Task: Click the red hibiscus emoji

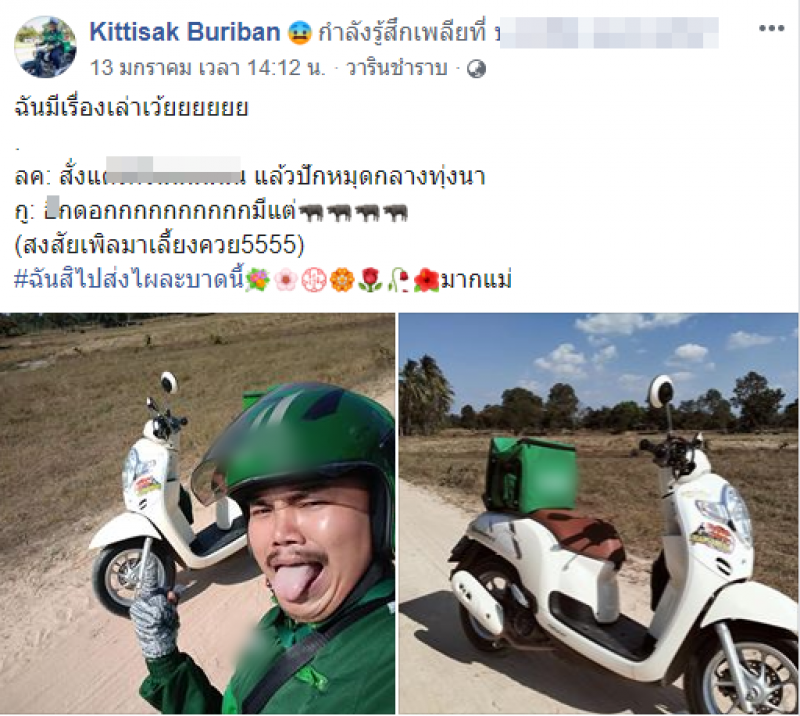Action: (426, 280)
